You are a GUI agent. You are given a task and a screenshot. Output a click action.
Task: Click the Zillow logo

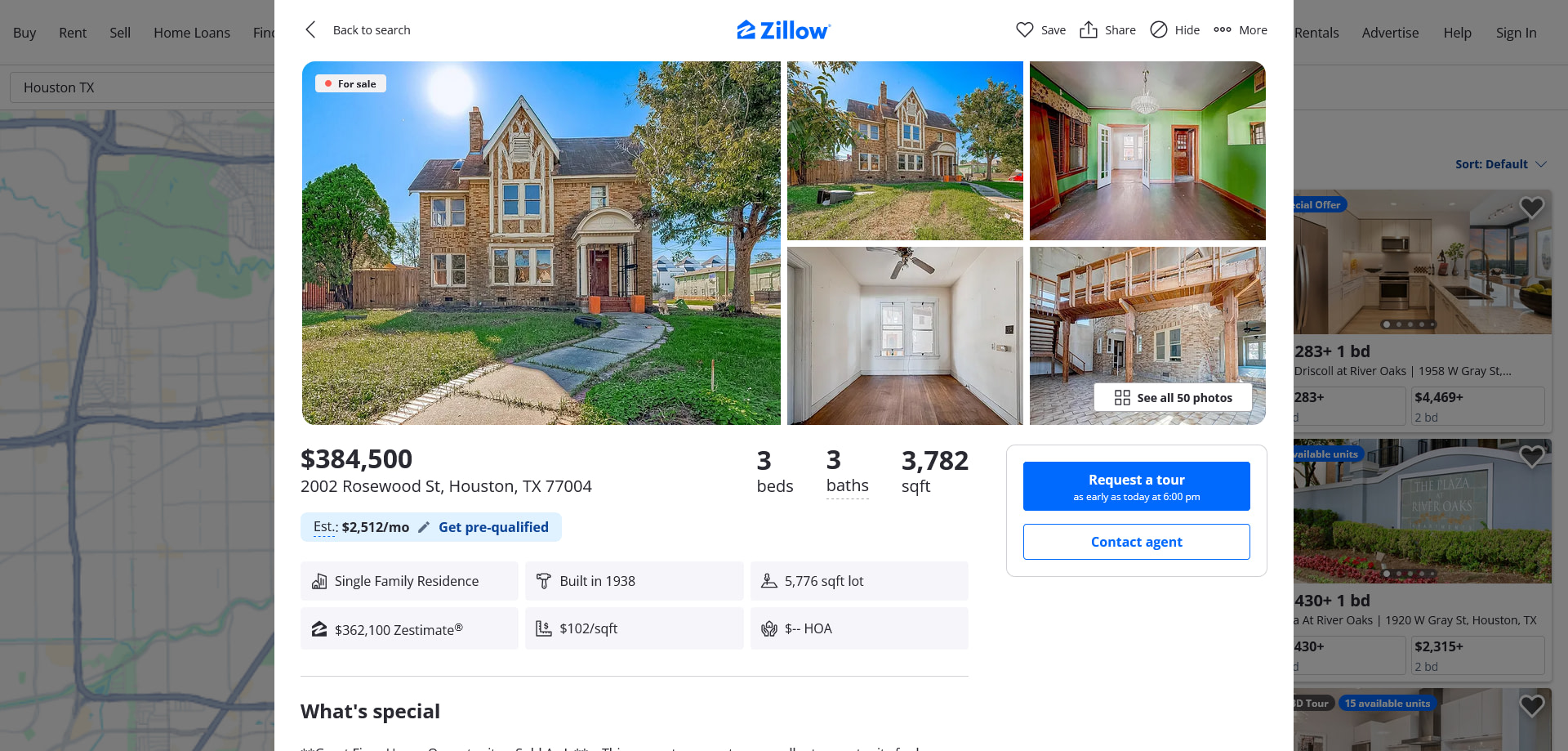coord(784,30)
